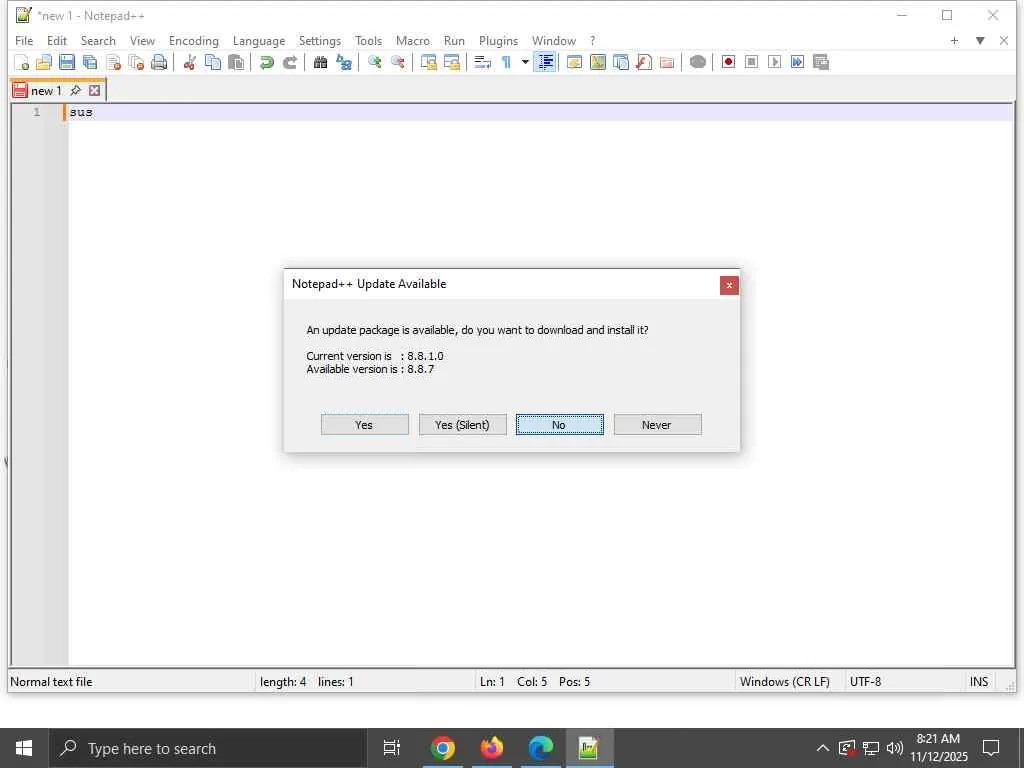This screenshot has width=1024, height=768.
Task: Show the Function List toolbar icon
Action: pos(644,63)
